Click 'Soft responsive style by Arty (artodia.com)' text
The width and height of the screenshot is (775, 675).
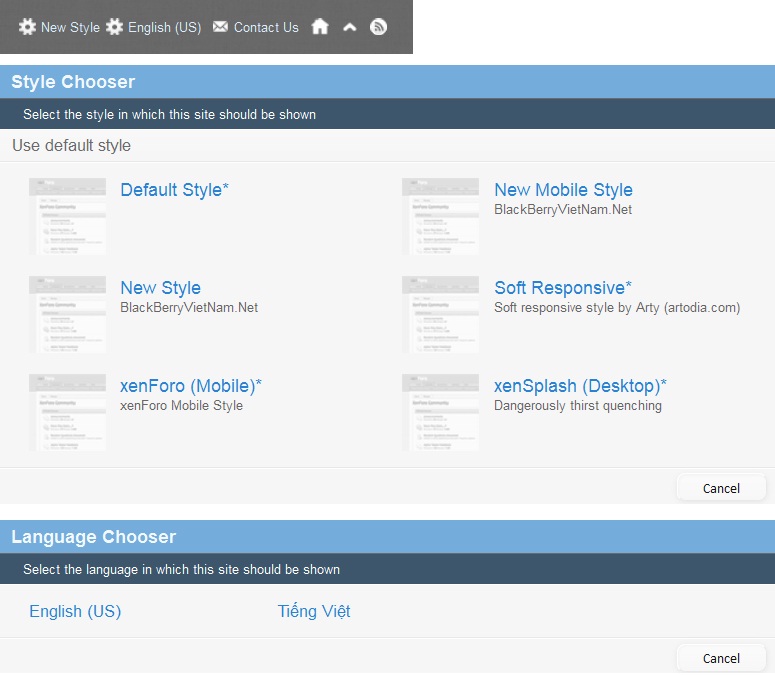[617, 307]
